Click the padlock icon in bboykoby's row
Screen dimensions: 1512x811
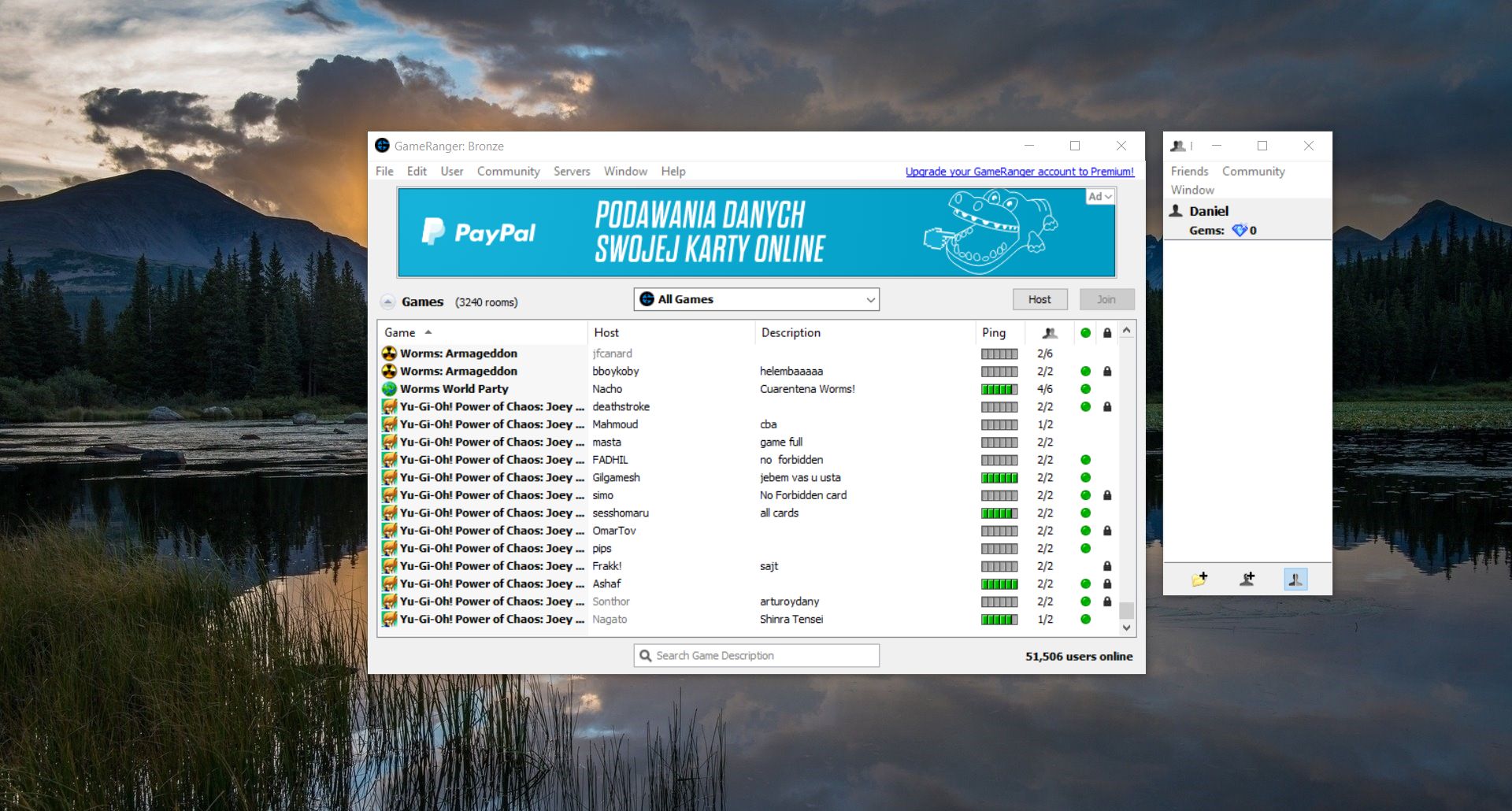pos(1107,372)
